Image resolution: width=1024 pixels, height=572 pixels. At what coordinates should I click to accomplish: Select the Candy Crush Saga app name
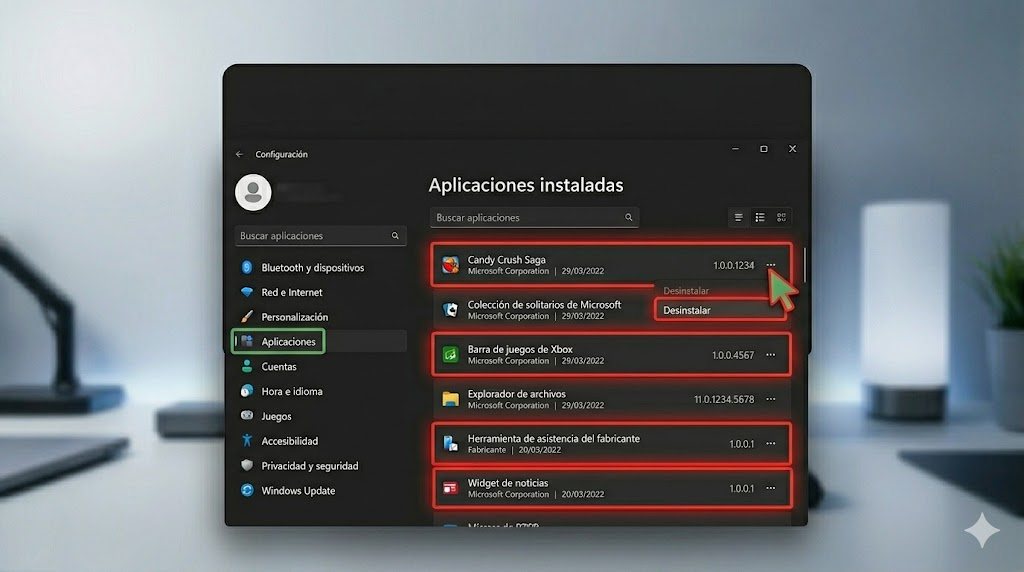507,260
